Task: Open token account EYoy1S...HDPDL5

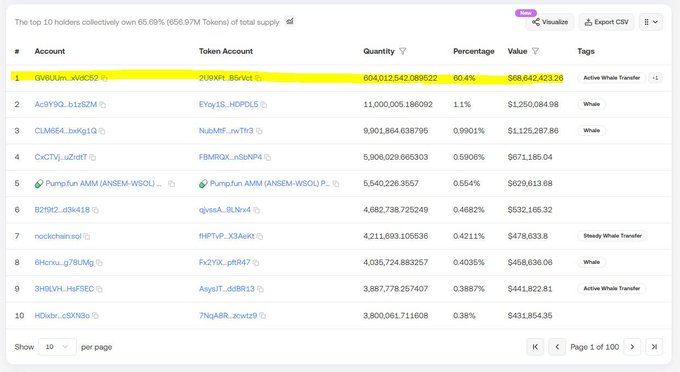Action: pos(229,104)
